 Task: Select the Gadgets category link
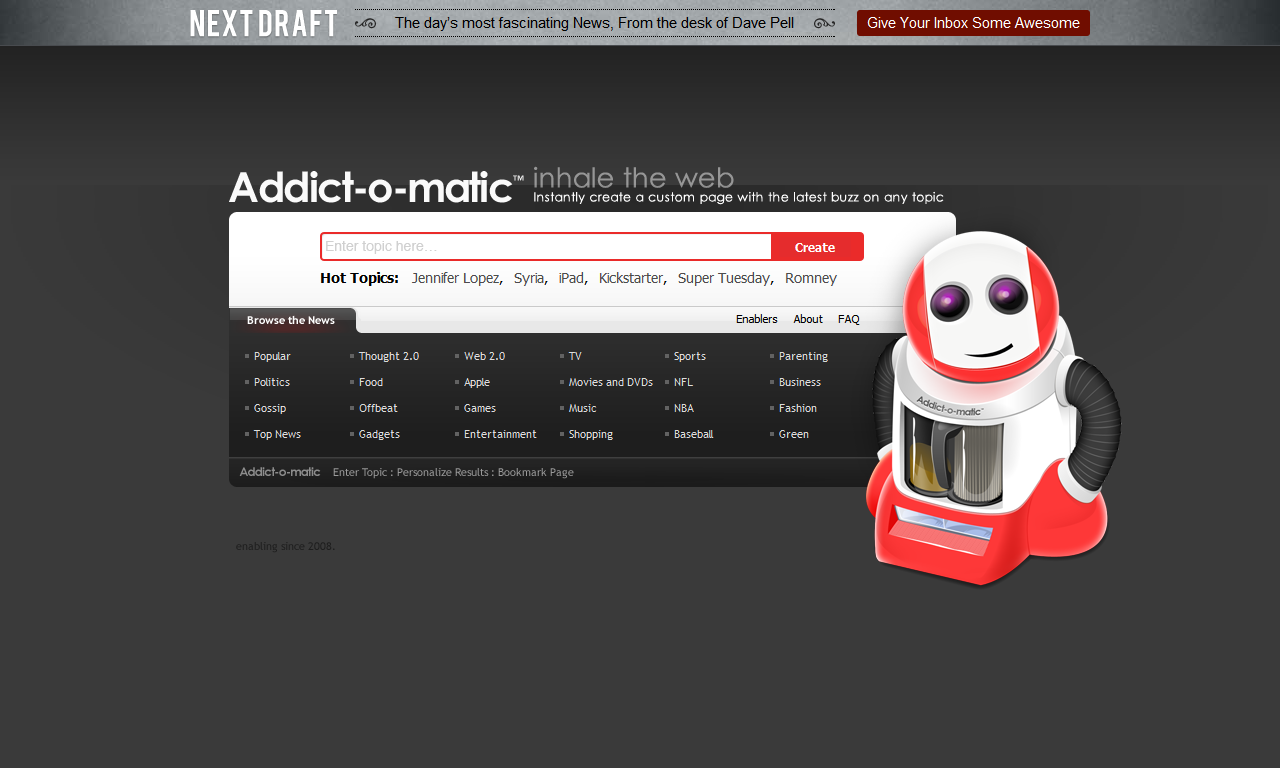[379, 434]
